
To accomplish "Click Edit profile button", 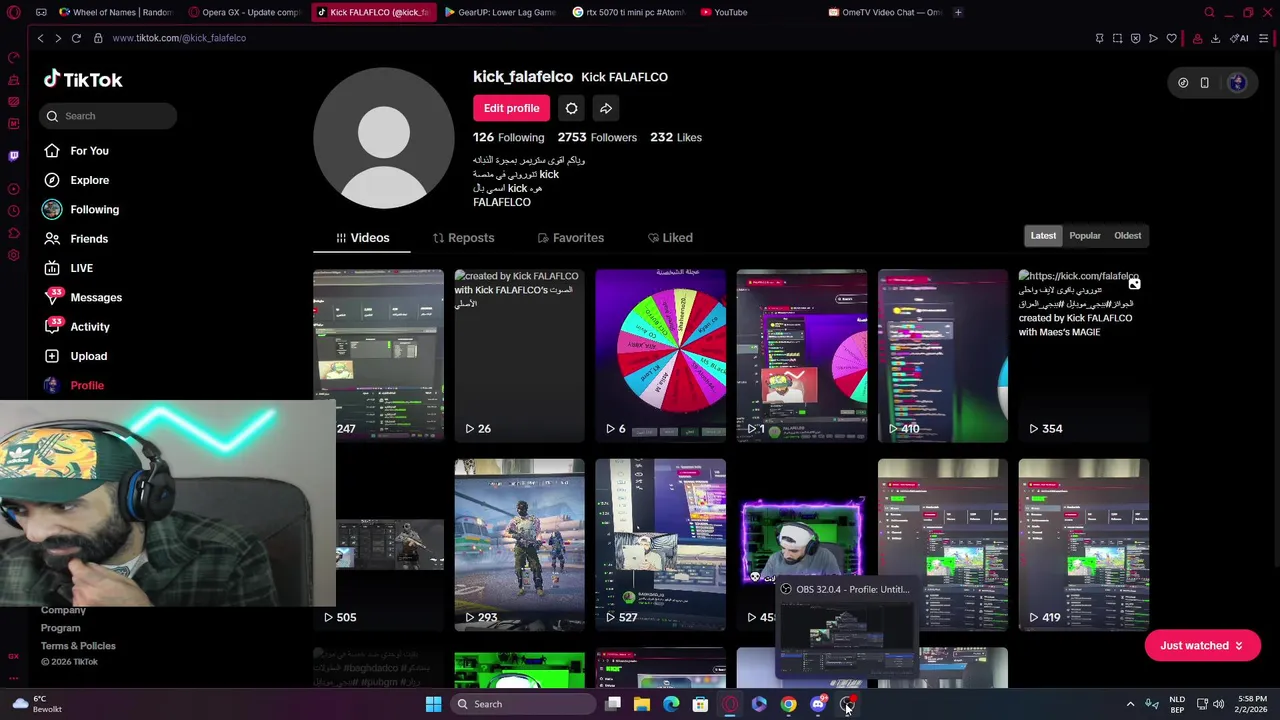I will [x=511, y=108].
